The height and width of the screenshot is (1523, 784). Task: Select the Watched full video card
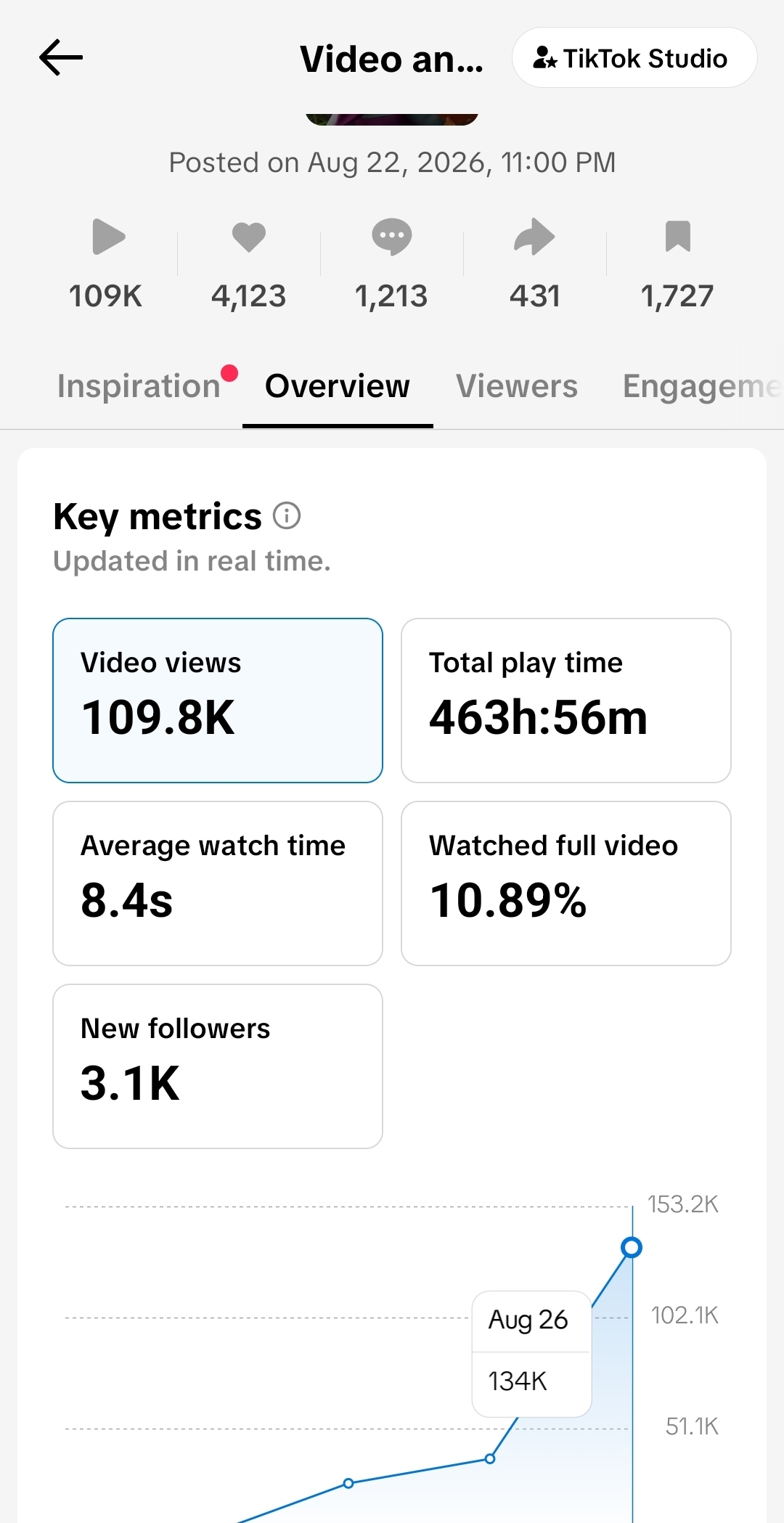coord(566,883)
